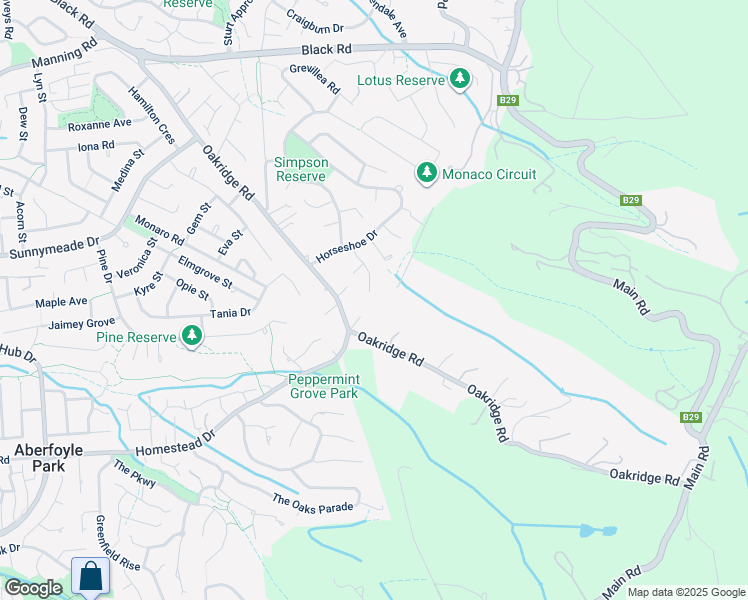Click the Lotus Reserve park pin icon
The width and height of the screenshot is (748, 600).
(x=460, y=79)
